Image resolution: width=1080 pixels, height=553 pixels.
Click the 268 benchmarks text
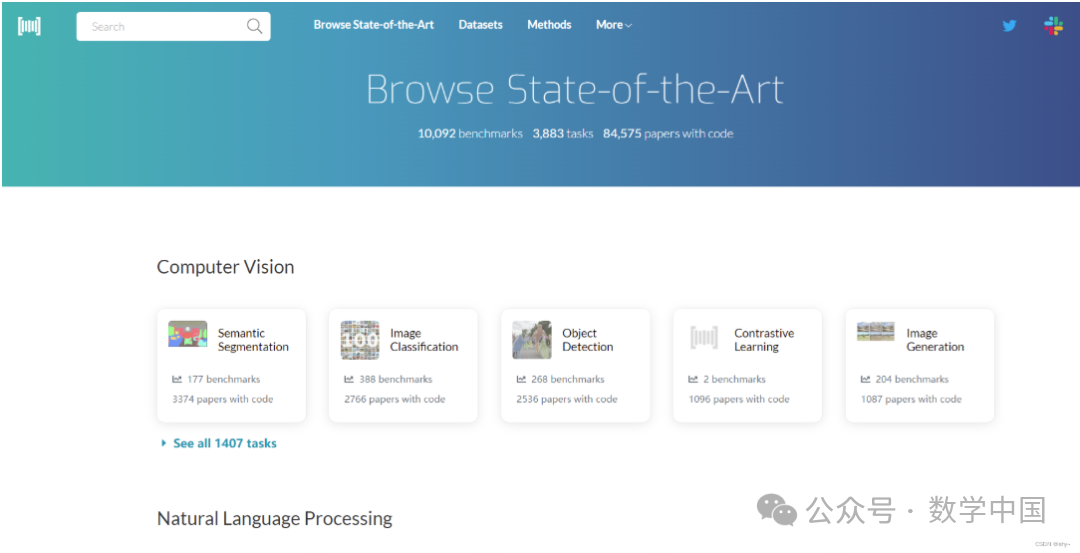[568, 379]
